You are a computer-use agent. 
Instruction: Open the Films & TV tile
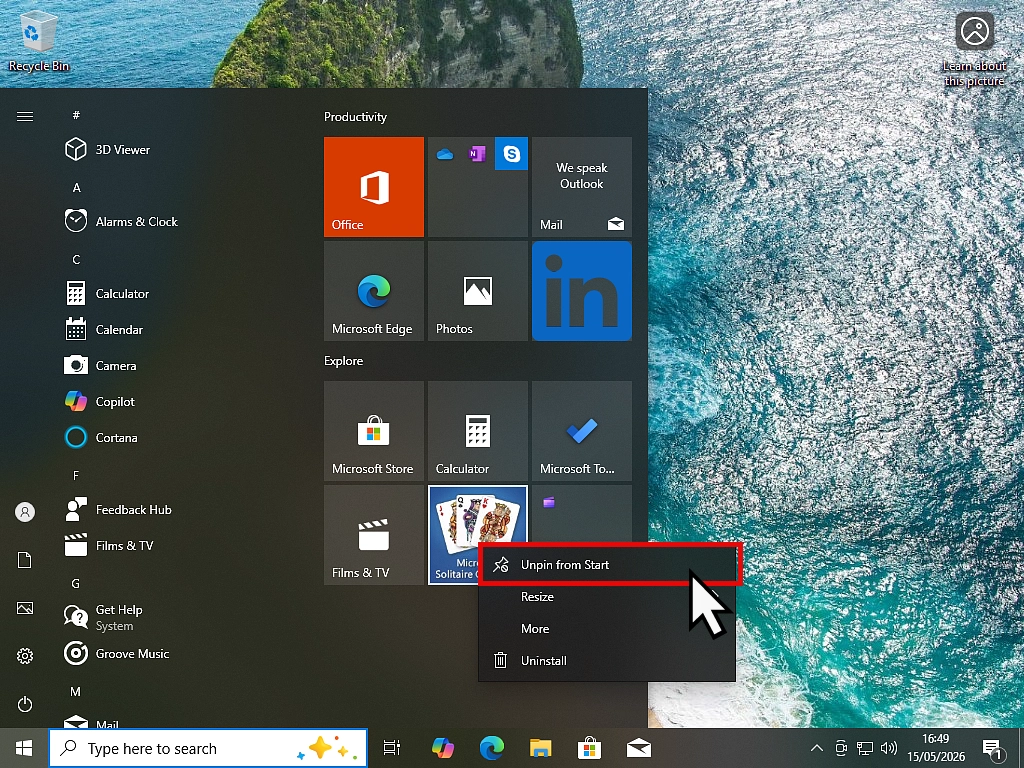pos(374,535)
